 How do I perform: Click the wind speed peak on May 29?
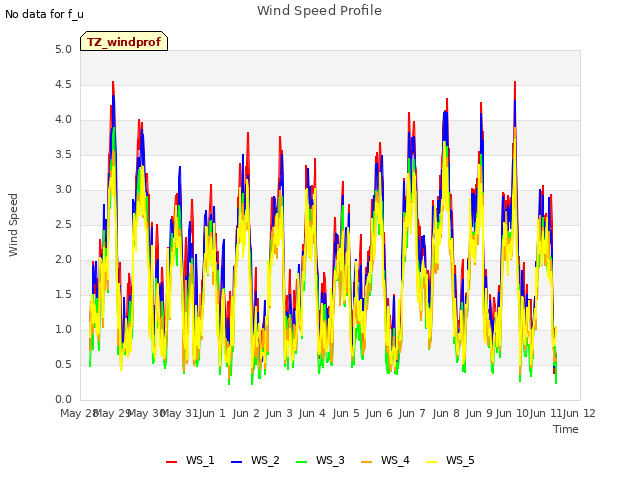113,82
